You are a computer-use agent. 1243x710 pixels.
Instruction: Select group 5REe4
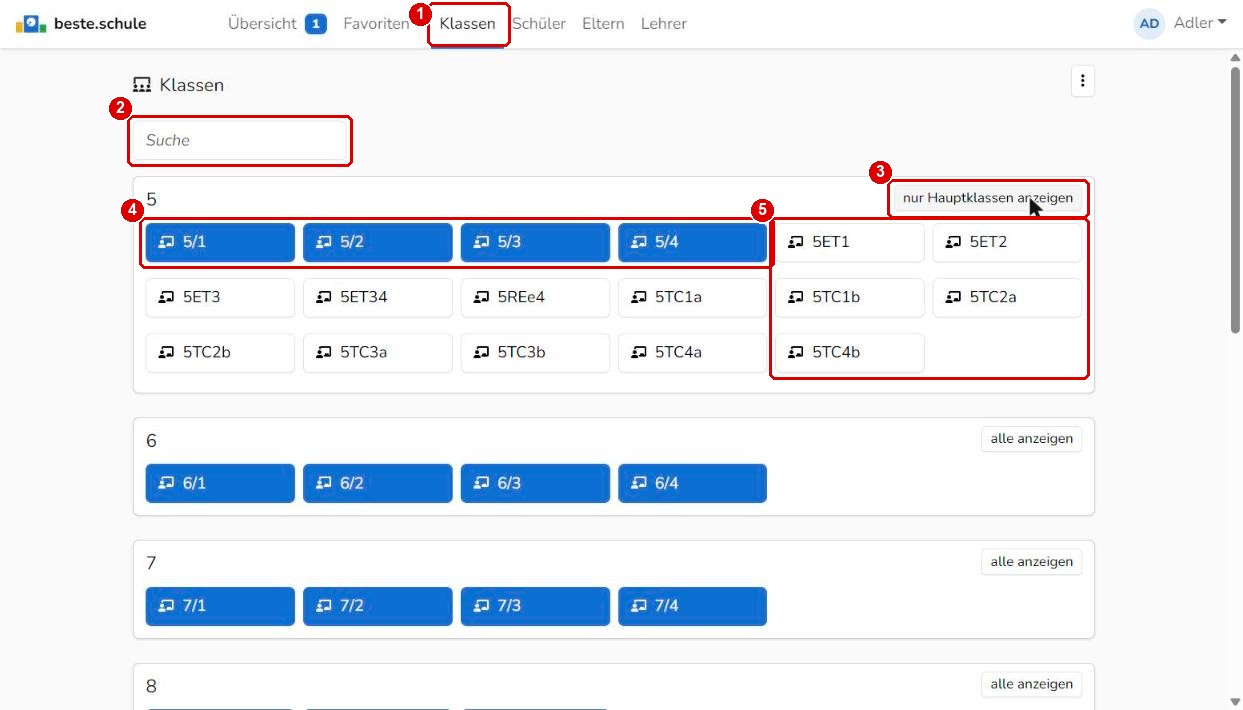(535, 298)
